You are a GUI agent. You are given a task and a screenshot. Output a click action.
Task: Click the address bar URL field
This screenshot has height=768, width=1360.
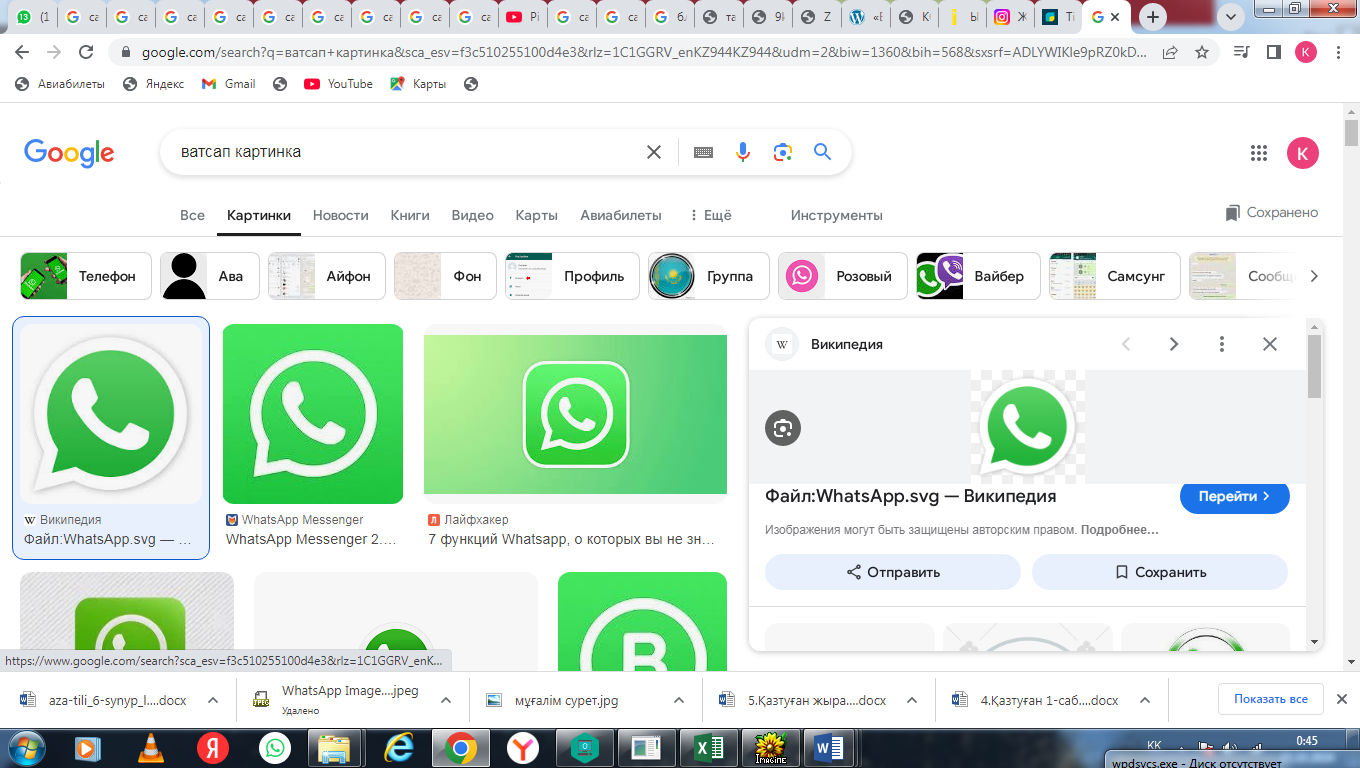click(645, 52)
